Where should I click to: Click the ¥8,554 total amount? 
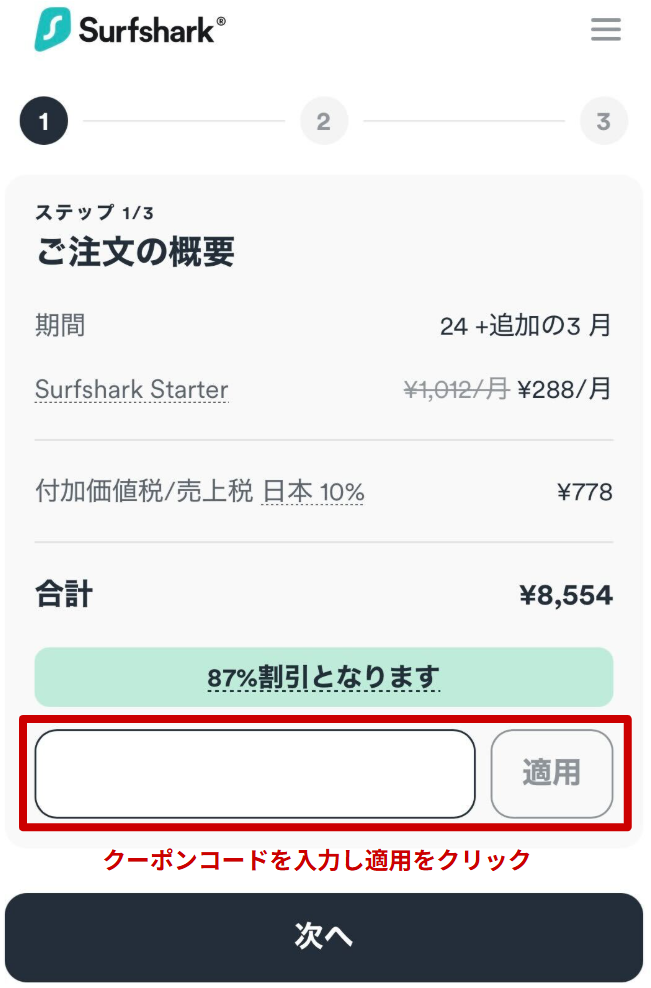(565, 596)
